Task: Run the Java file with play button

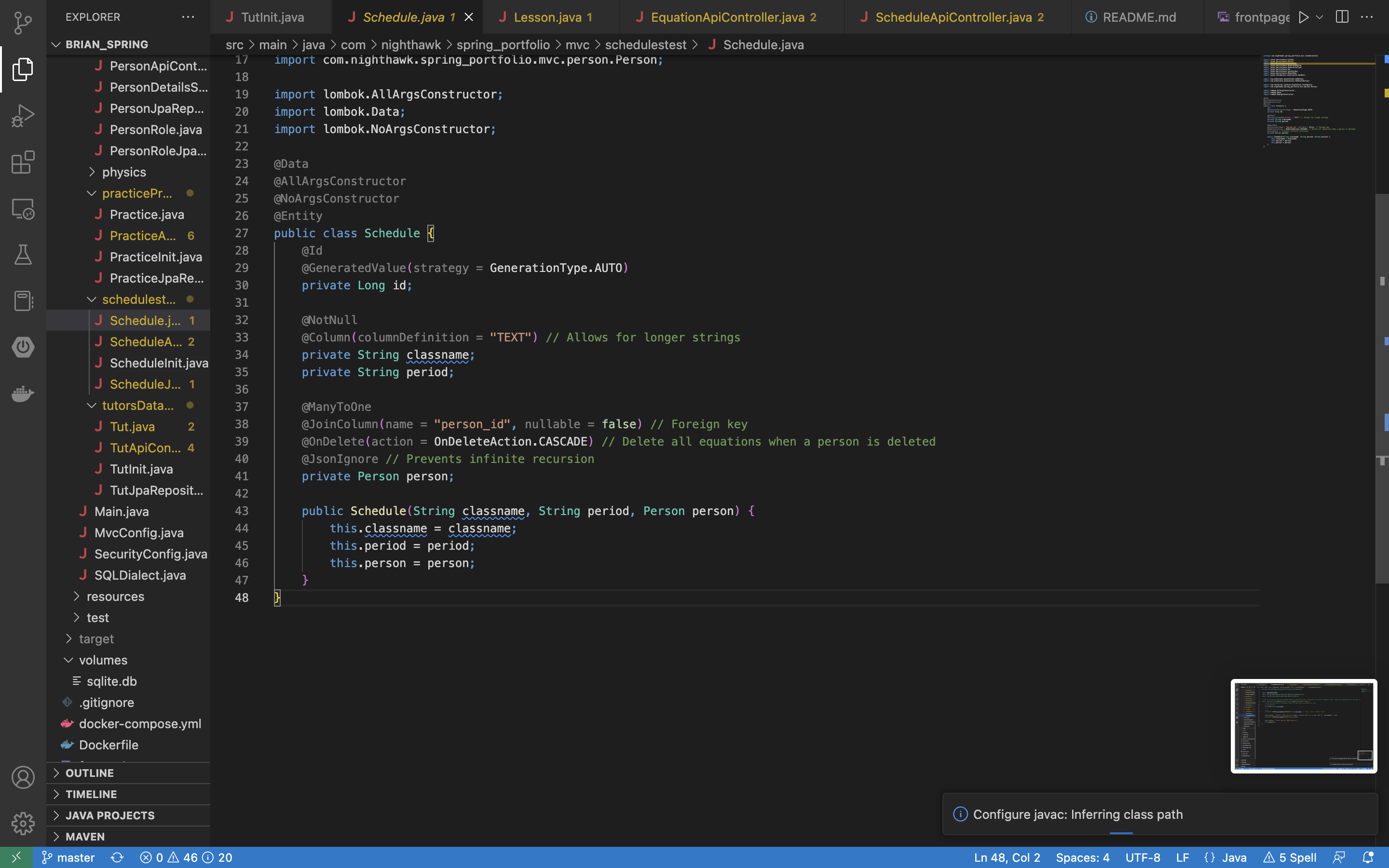Action: 1304,17
